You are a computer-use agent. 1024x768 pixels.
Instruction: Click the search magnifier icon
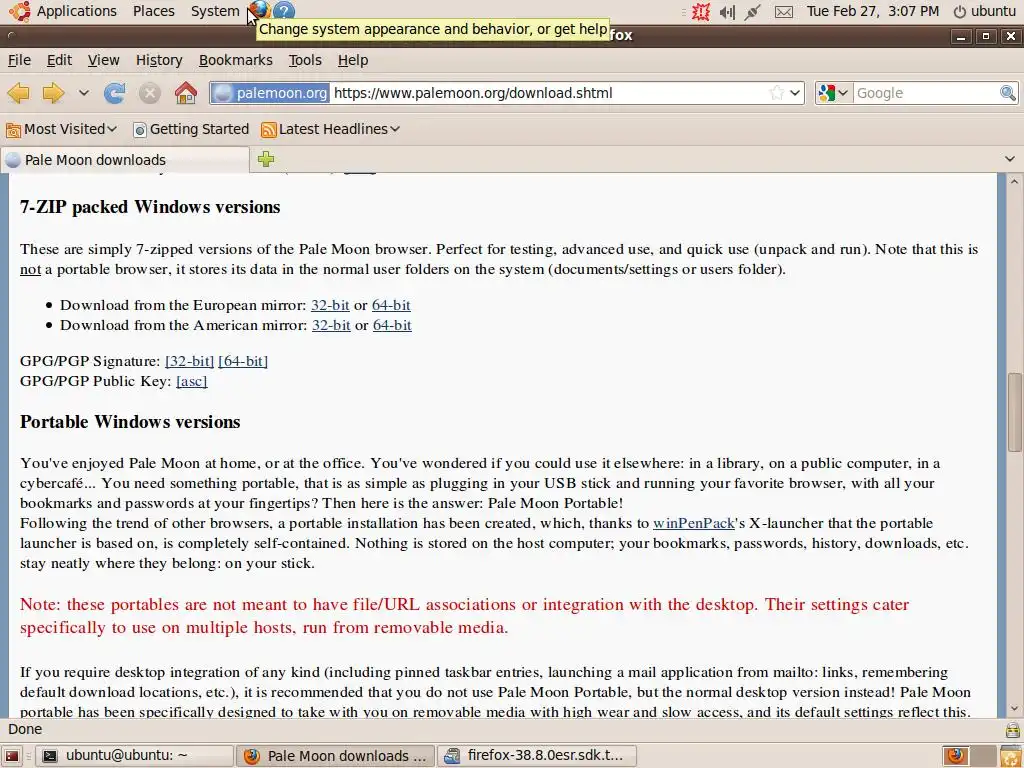1008,93
